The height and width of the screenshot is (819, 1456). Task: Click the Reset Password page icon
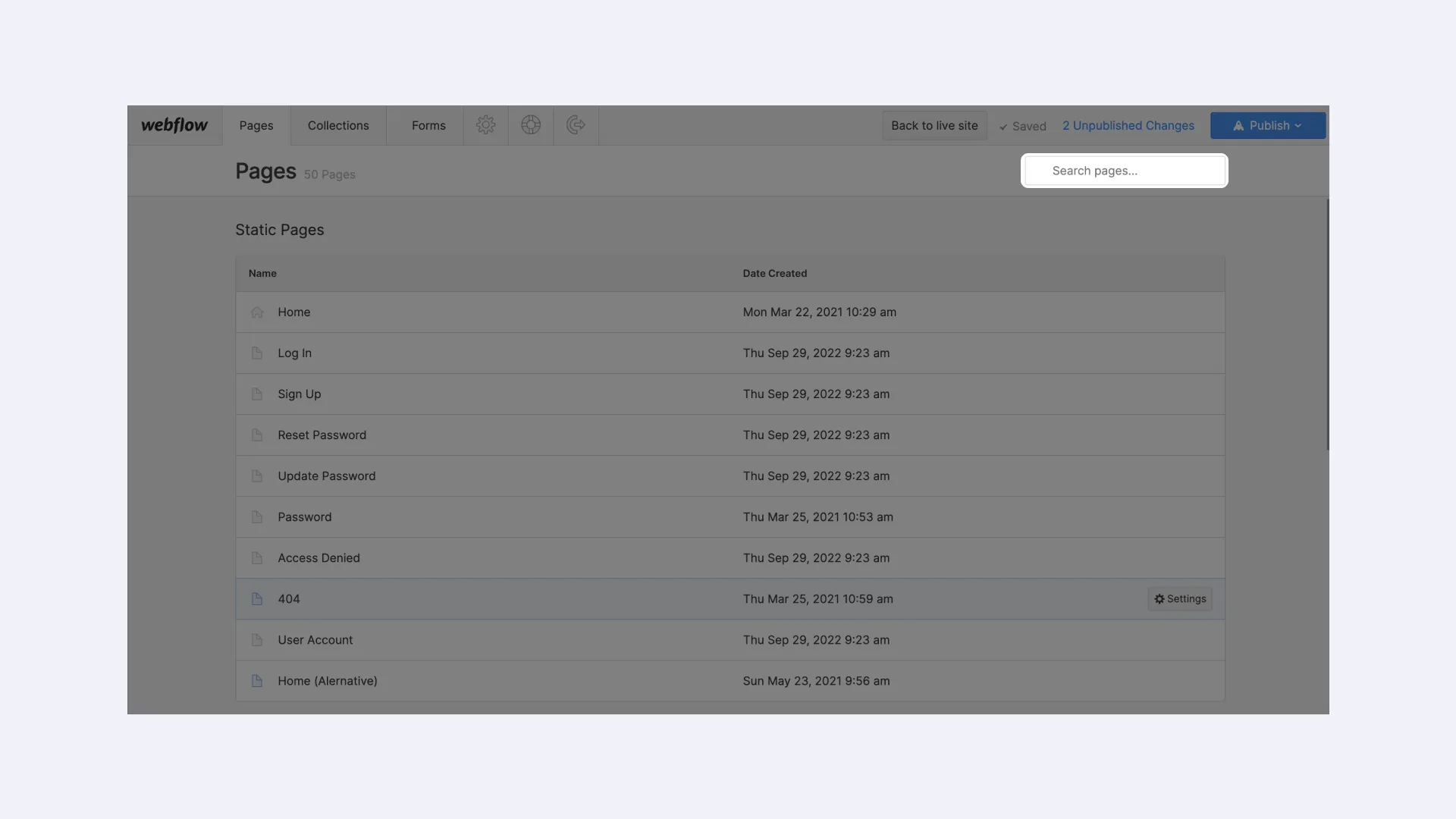point(257,435)
